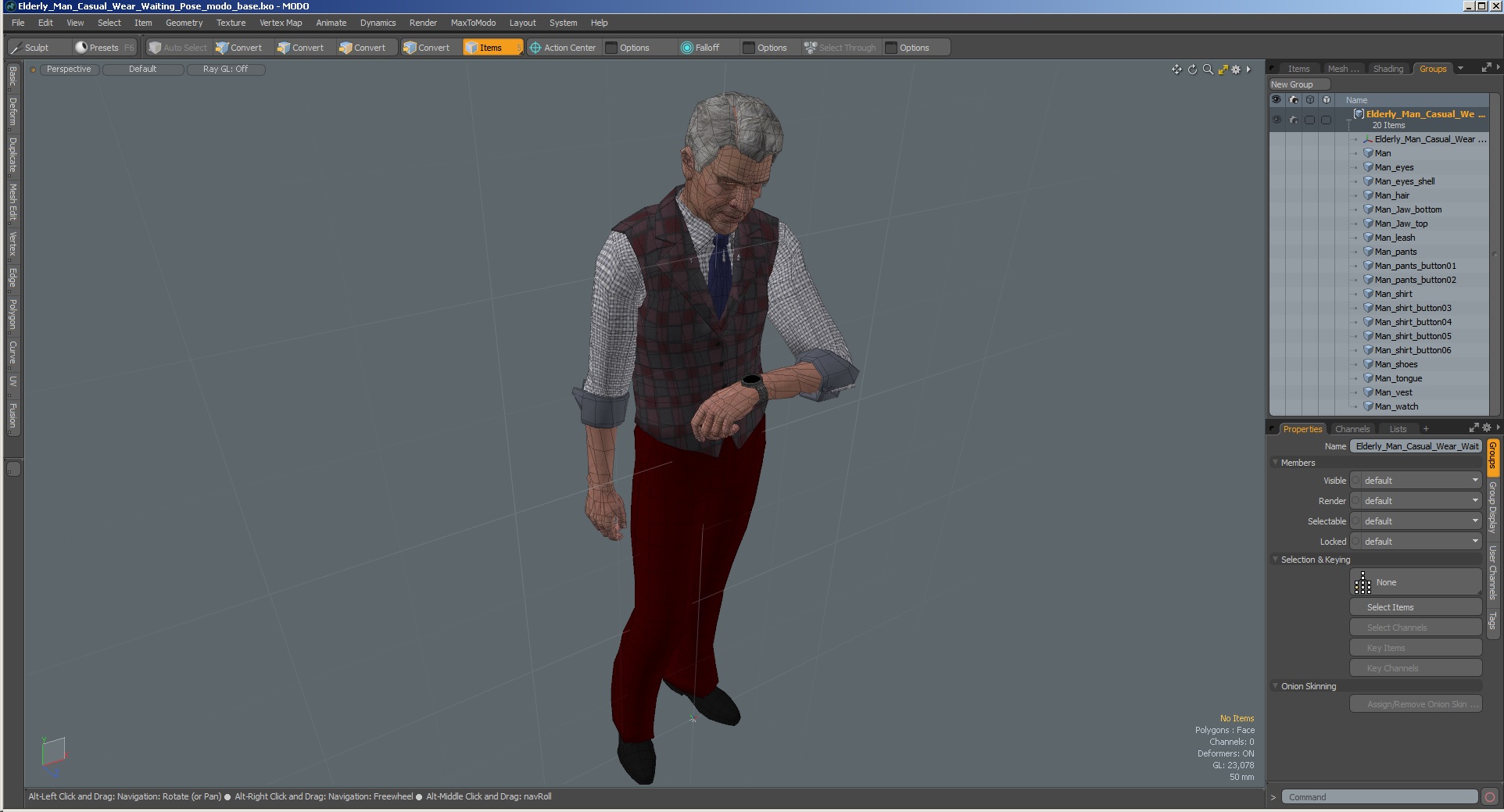The width and height of the screenshot is (1504, 812).
Task: Toggle visibility eye of Elderly_Man group
Action: click(1277, 120)
